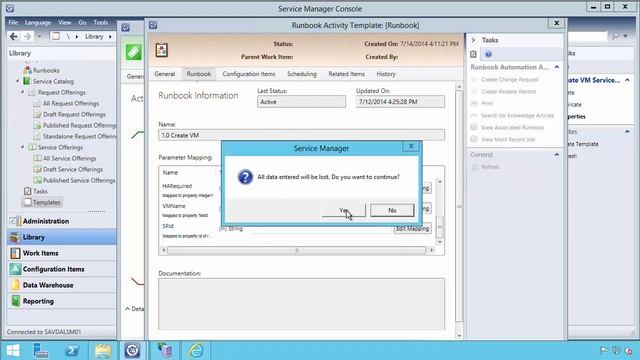The height and width of the screenshot is (360, 640).
Task: Click View Associated Runbook task
Action: click(513, 127)
